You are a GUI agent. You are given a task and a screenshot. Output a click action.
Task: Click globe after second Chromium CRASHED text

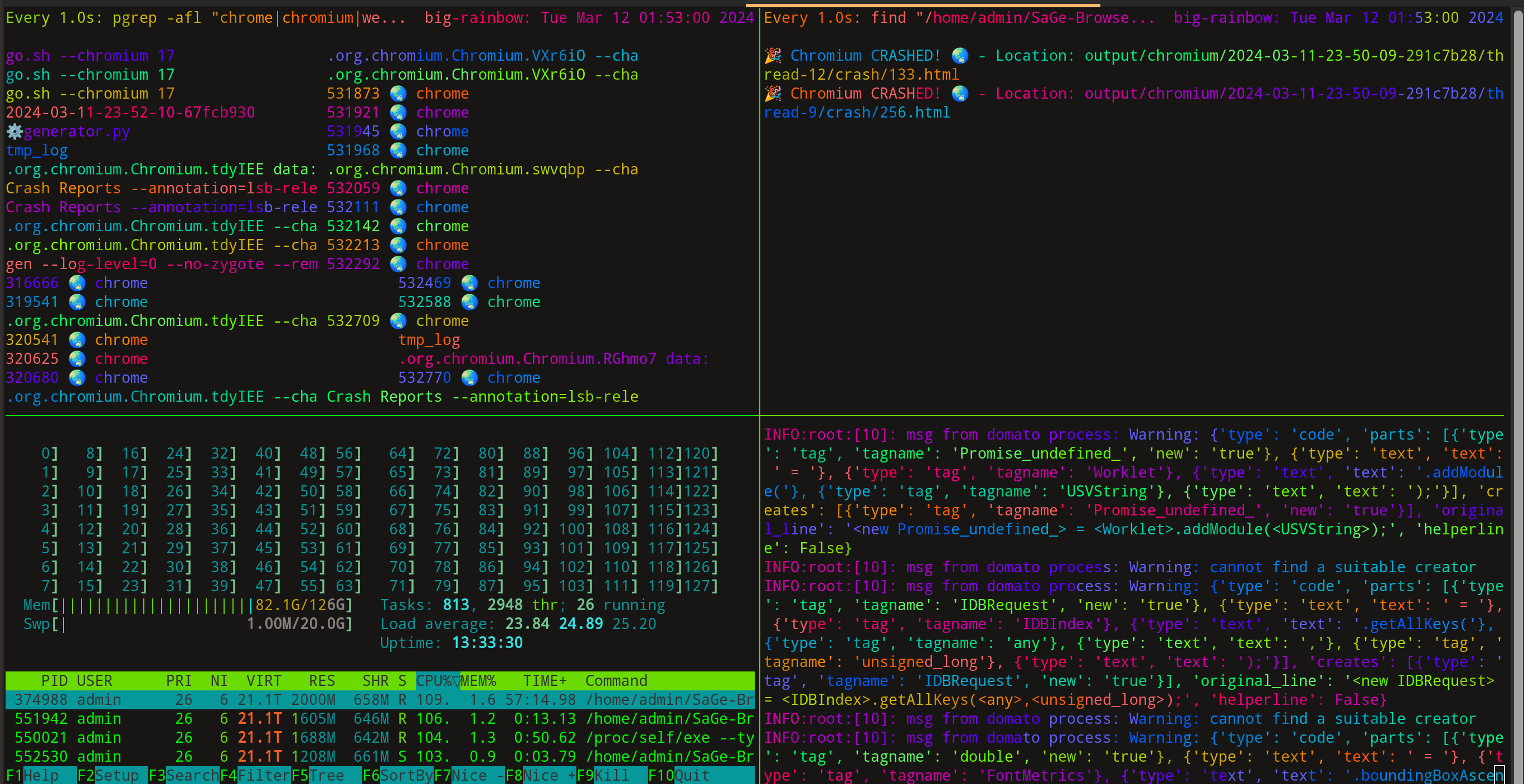click(959, 94)
